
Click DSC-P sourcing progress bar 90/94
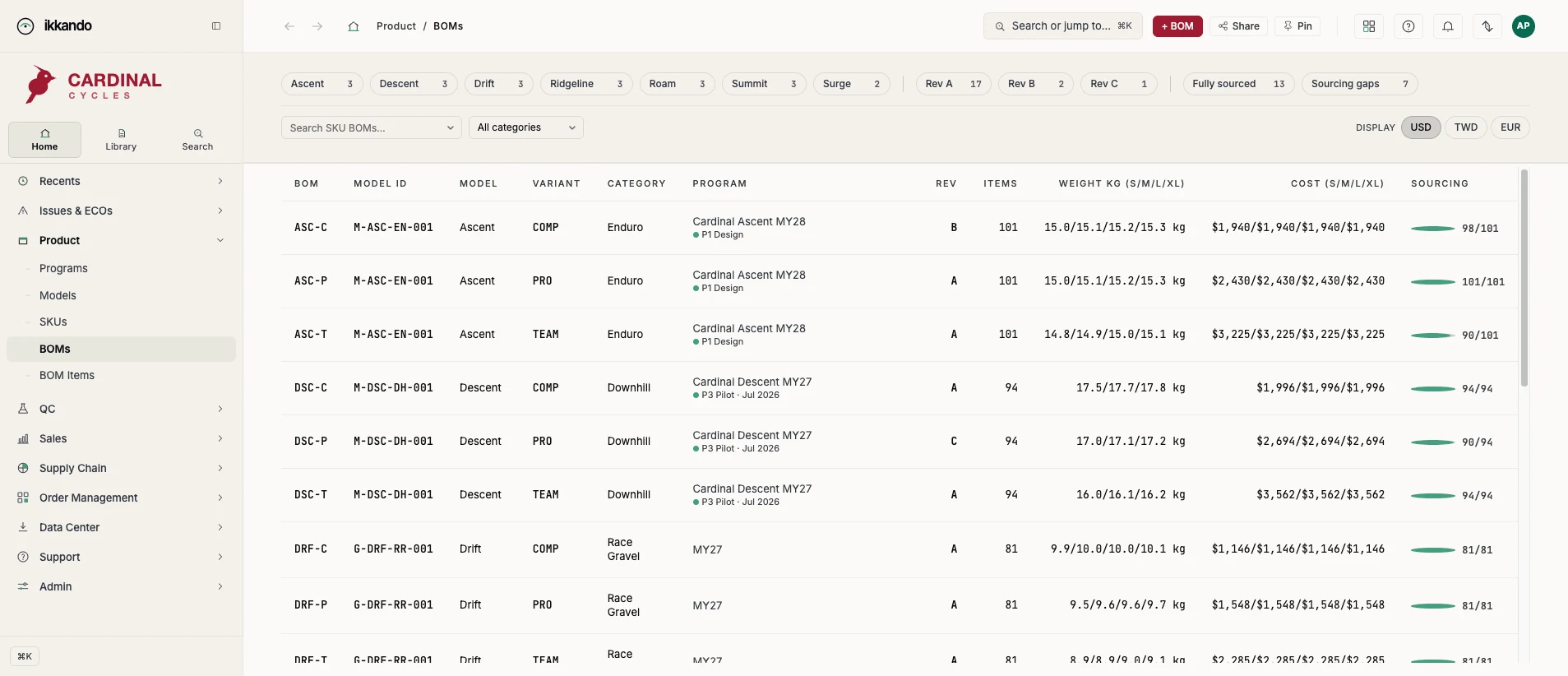(1432, 442)
